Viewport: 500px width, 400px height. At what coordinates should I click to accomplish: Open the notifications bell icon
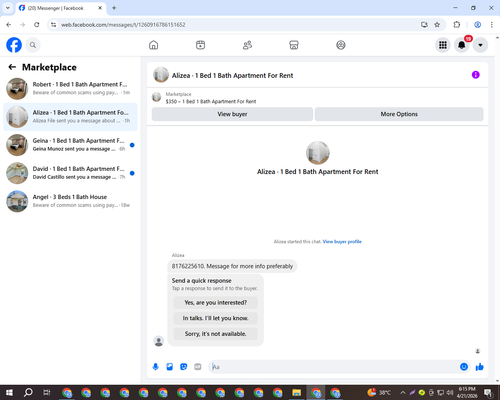click(462, 45)
